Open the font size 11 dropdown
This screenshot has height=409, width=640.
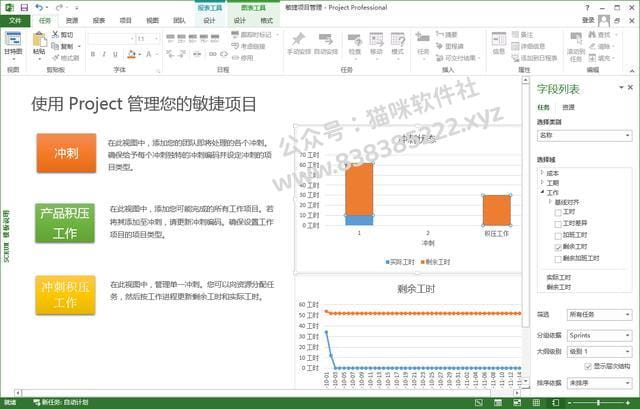(x=156, y=39)
